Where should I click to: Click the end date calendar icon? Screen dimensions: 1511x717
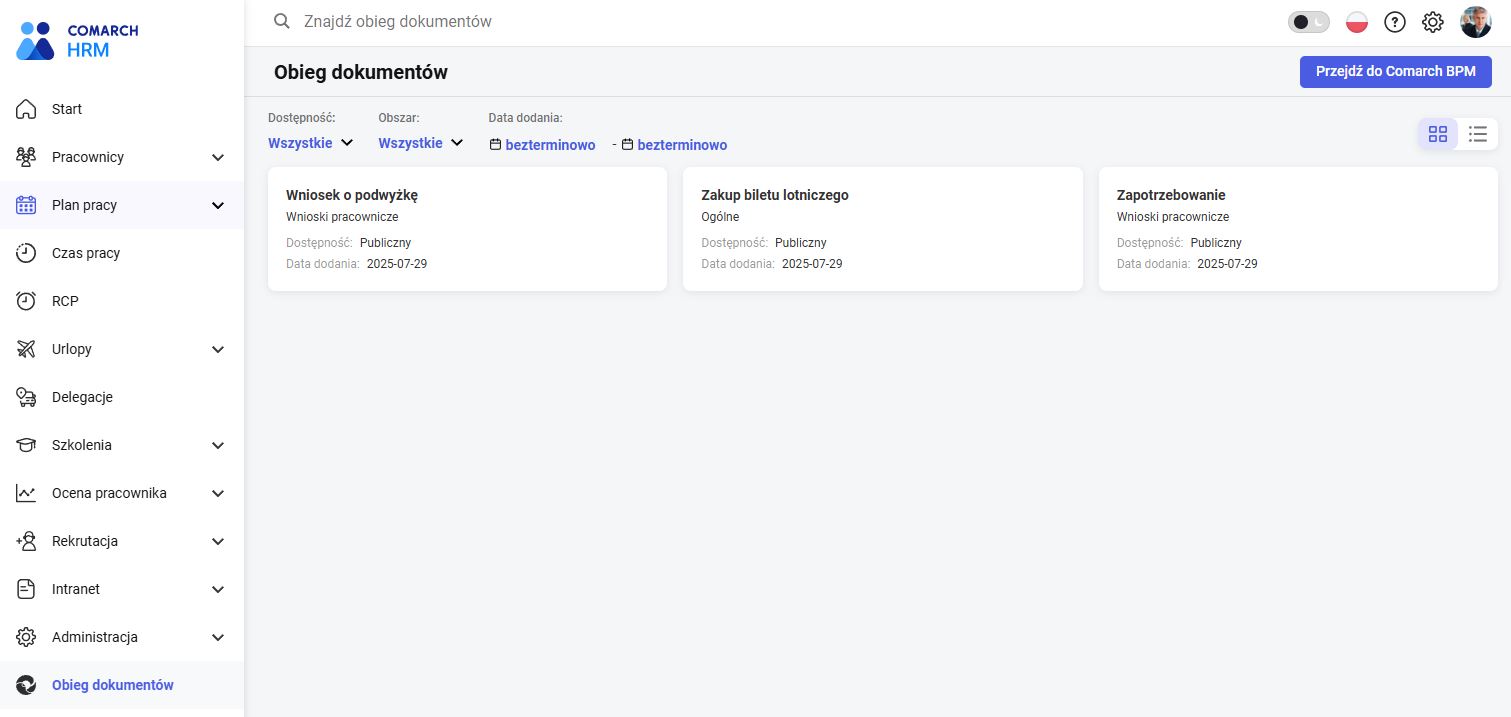pos(627,145)
